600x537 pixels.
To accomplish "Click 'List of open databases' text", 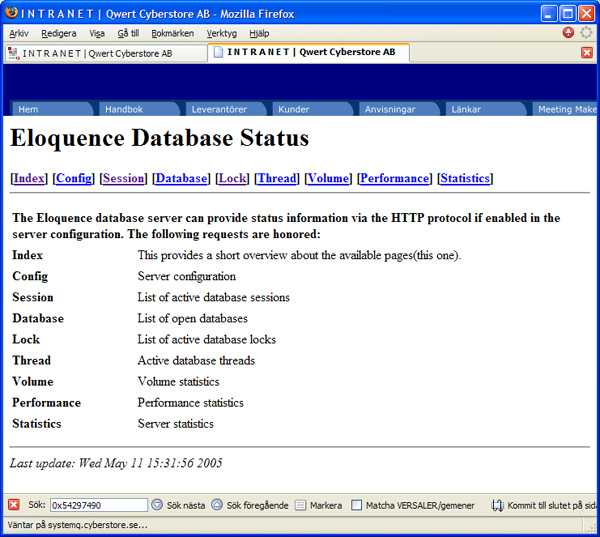I will click(192, 318).
